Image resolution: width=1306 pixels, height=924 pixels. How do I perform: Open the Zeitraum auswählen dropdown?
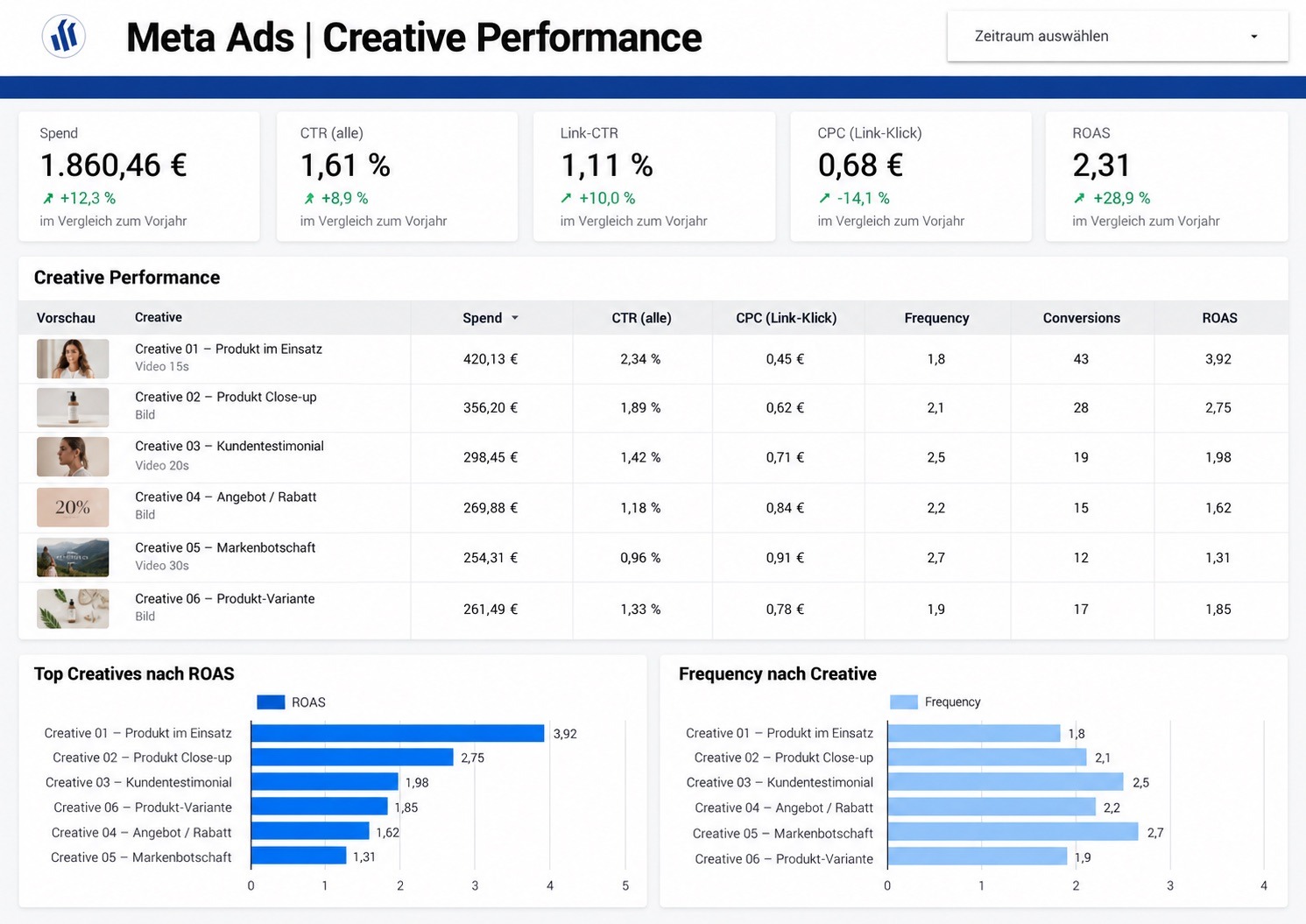[1118, 37]
